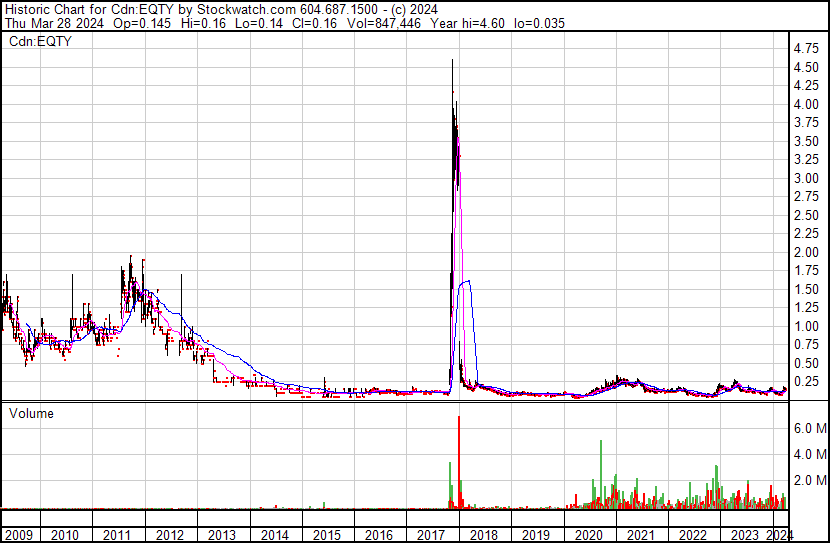This screenshot has height=543, width=830.
Task: Click the 6.0 M volume axis label
Action: [809, 428]
